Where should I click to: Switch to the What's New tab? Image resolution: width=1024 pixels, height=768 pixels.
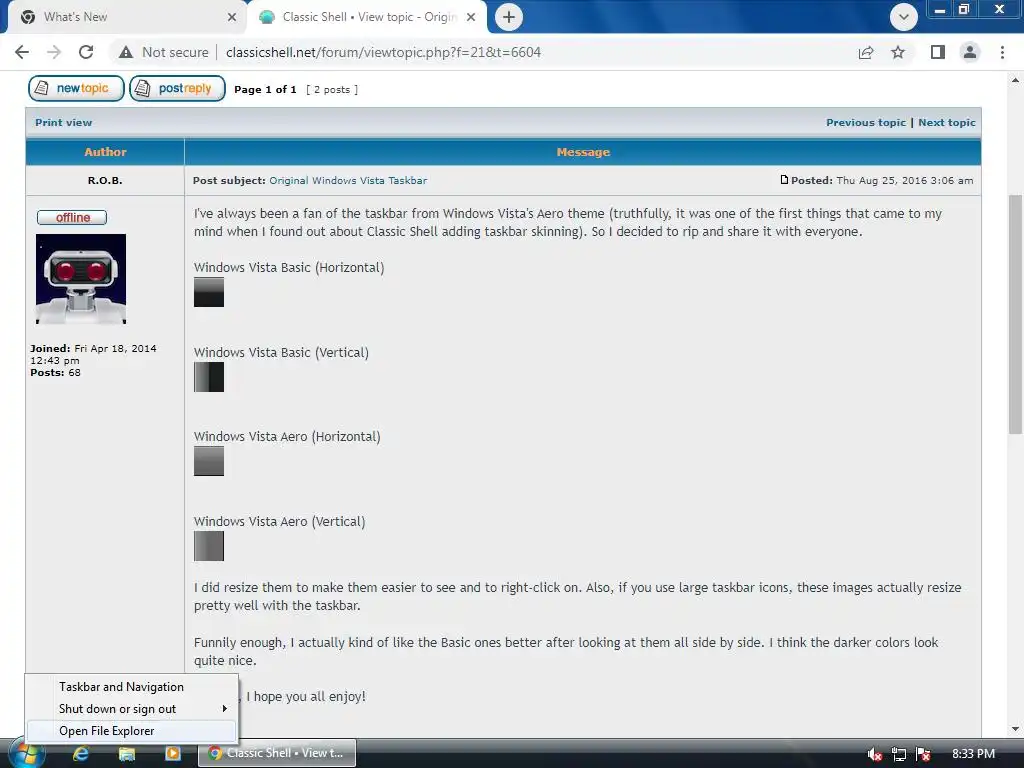point(127,17)
